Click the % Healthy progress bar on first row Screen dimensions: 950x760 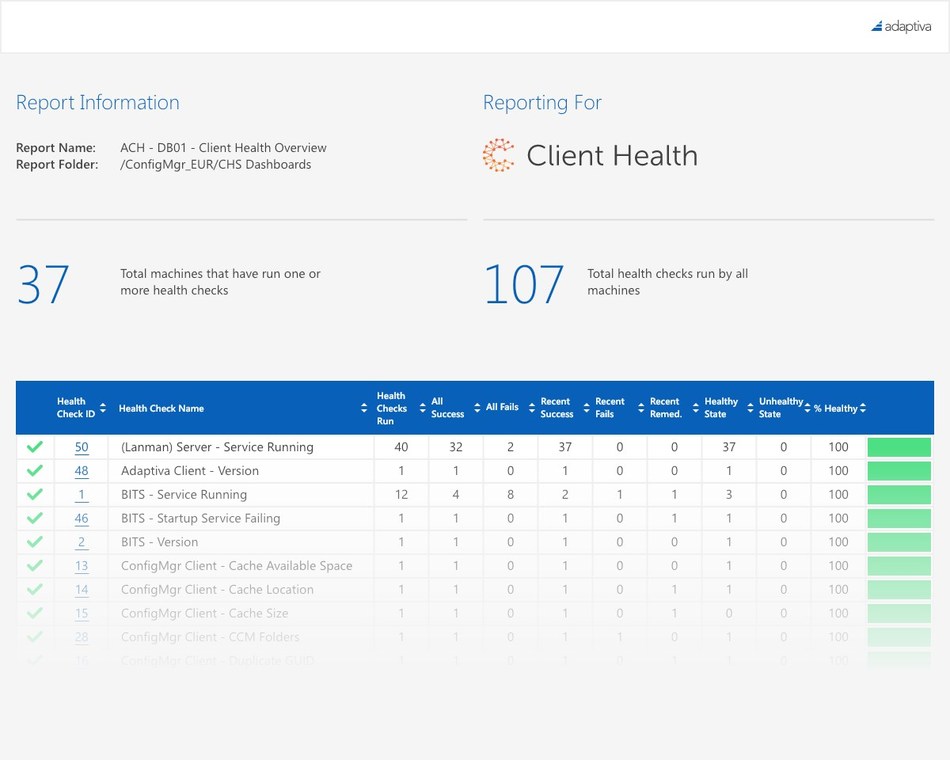898,447
